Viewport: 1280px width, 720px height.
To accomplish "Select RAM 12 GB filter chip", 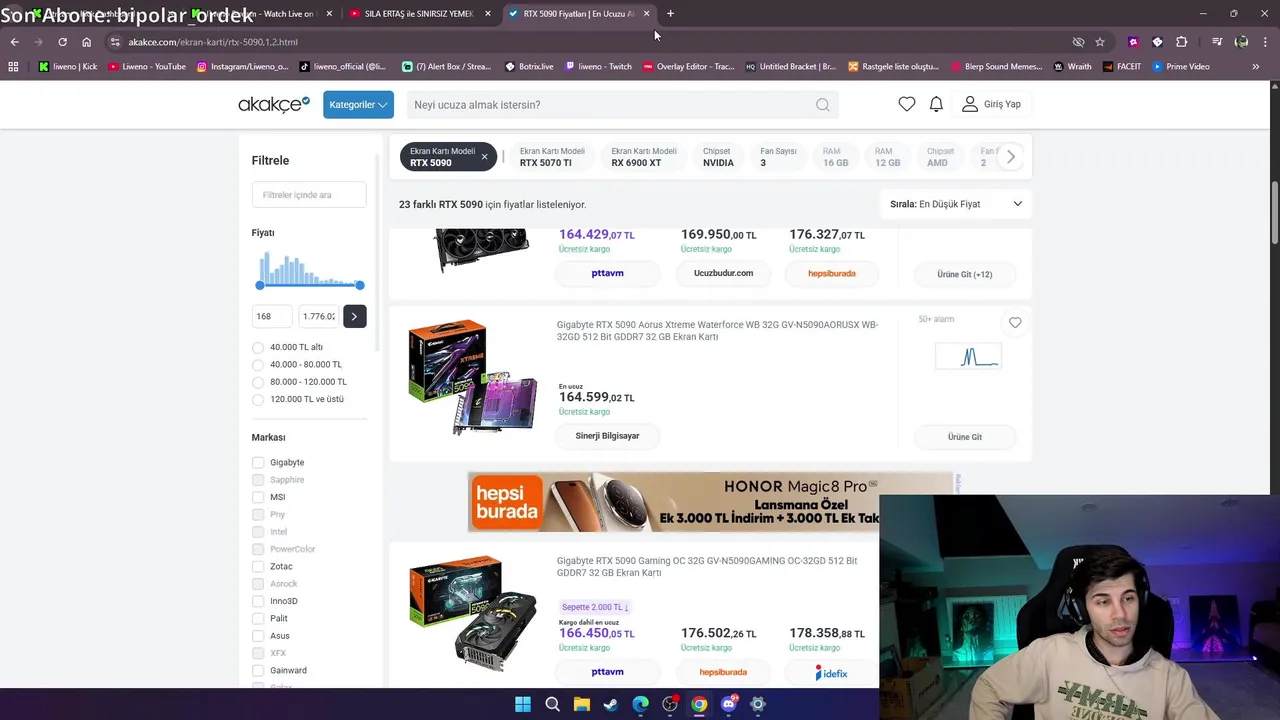I will [887, 157].
